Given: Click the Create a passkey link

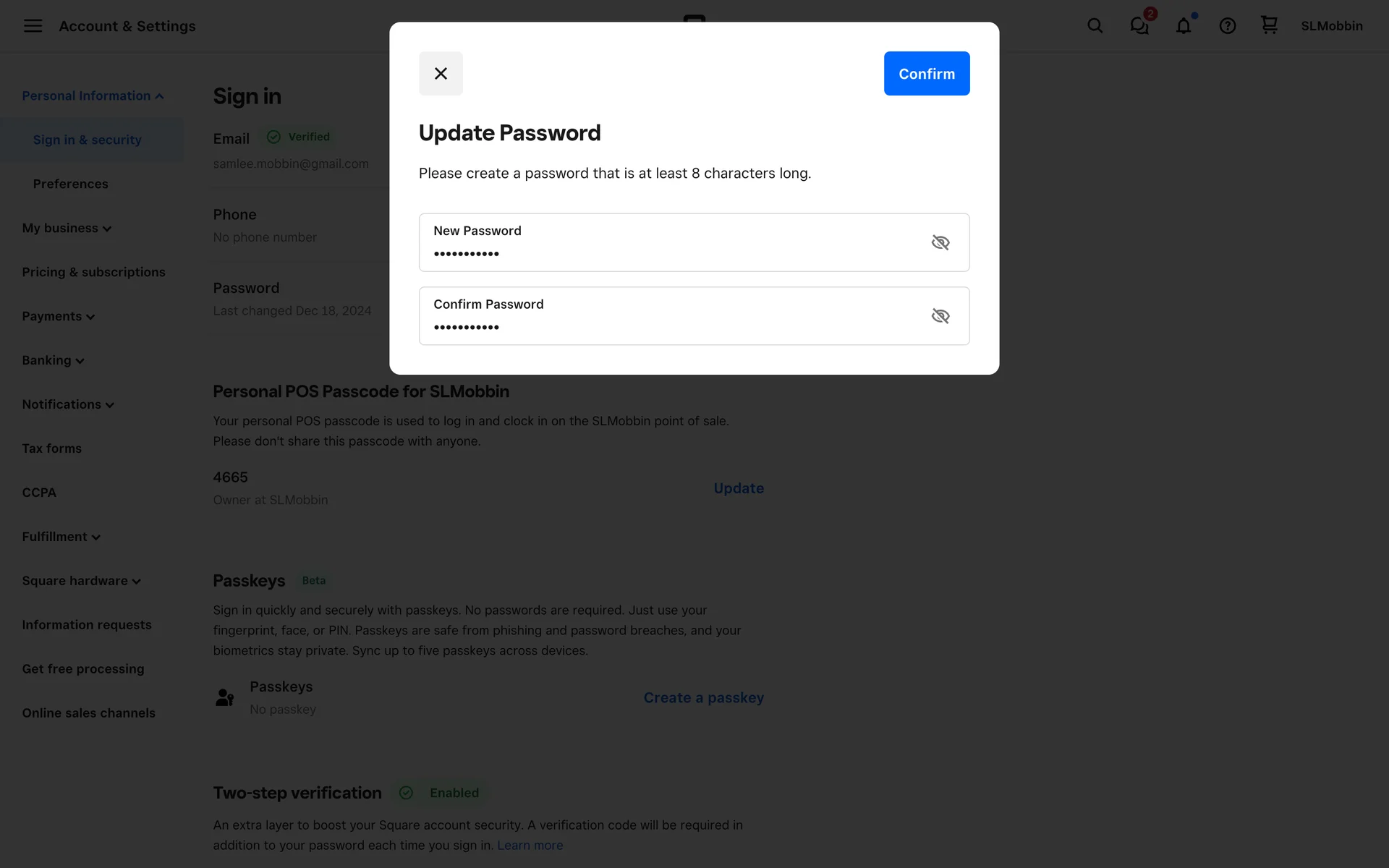Looking at the screenshot, I should pyautogui.click(x=703, y=697).
